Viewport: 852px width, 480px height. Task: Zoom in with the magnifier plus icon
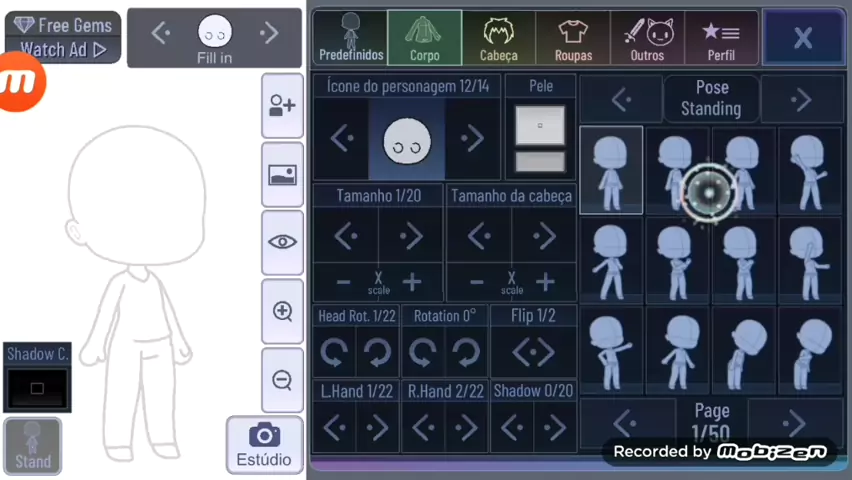pyautogui.click(x=282, y=311)
